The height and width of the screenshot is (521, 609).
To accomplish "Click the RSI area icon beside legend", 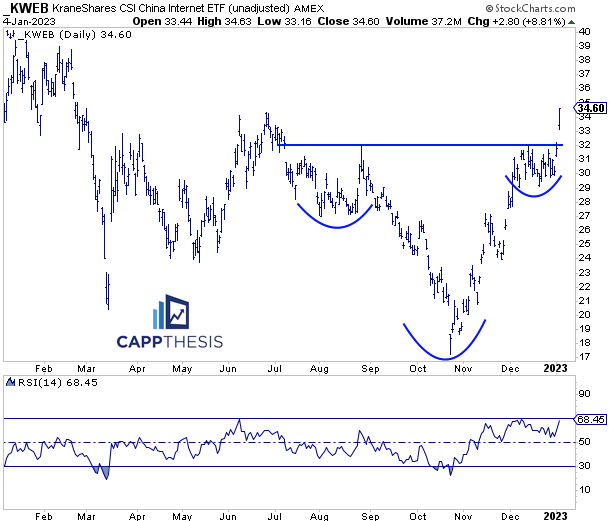I will point(10,383).
